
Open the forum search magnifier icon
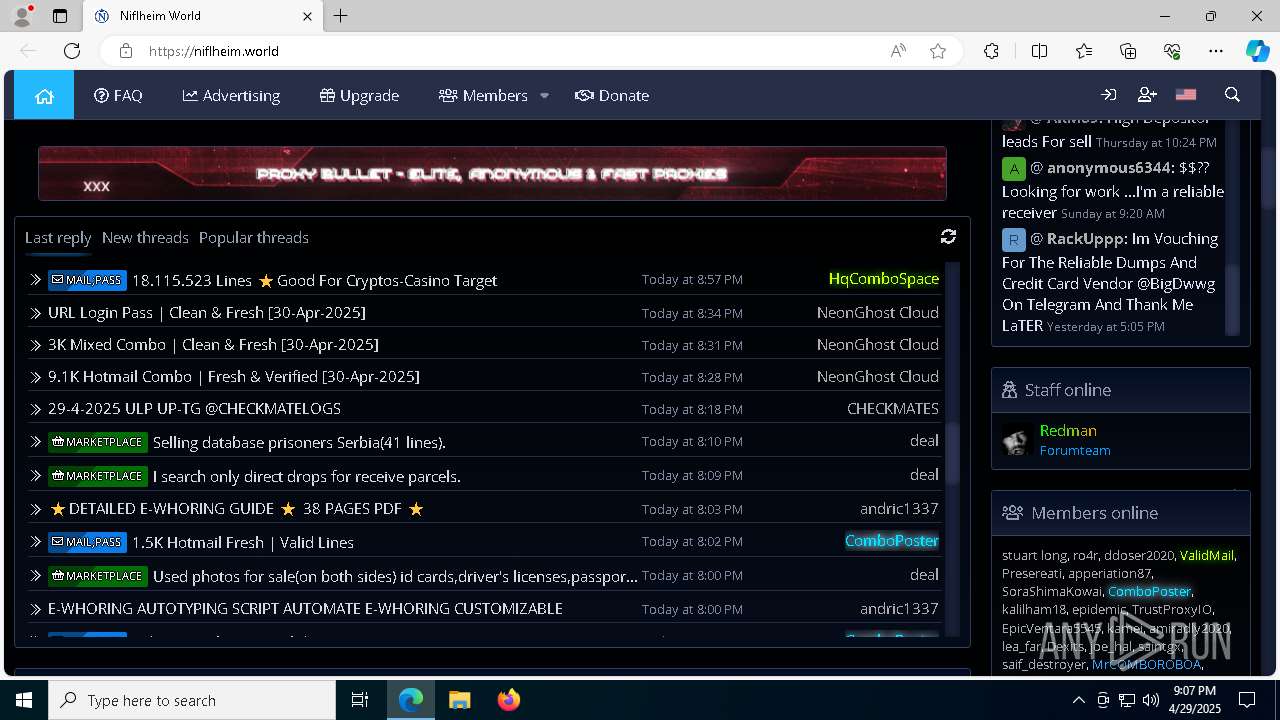tap(1232, 95)
